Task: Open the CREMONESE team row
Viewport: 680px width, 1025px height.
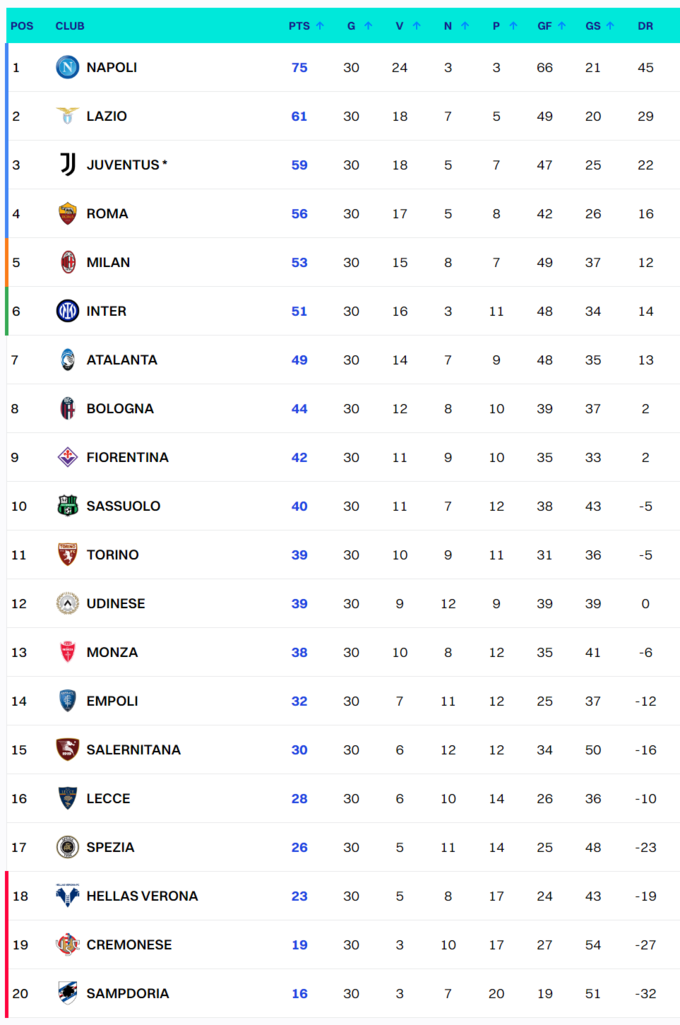Action: pyautogui.click(x=129, y=945)
